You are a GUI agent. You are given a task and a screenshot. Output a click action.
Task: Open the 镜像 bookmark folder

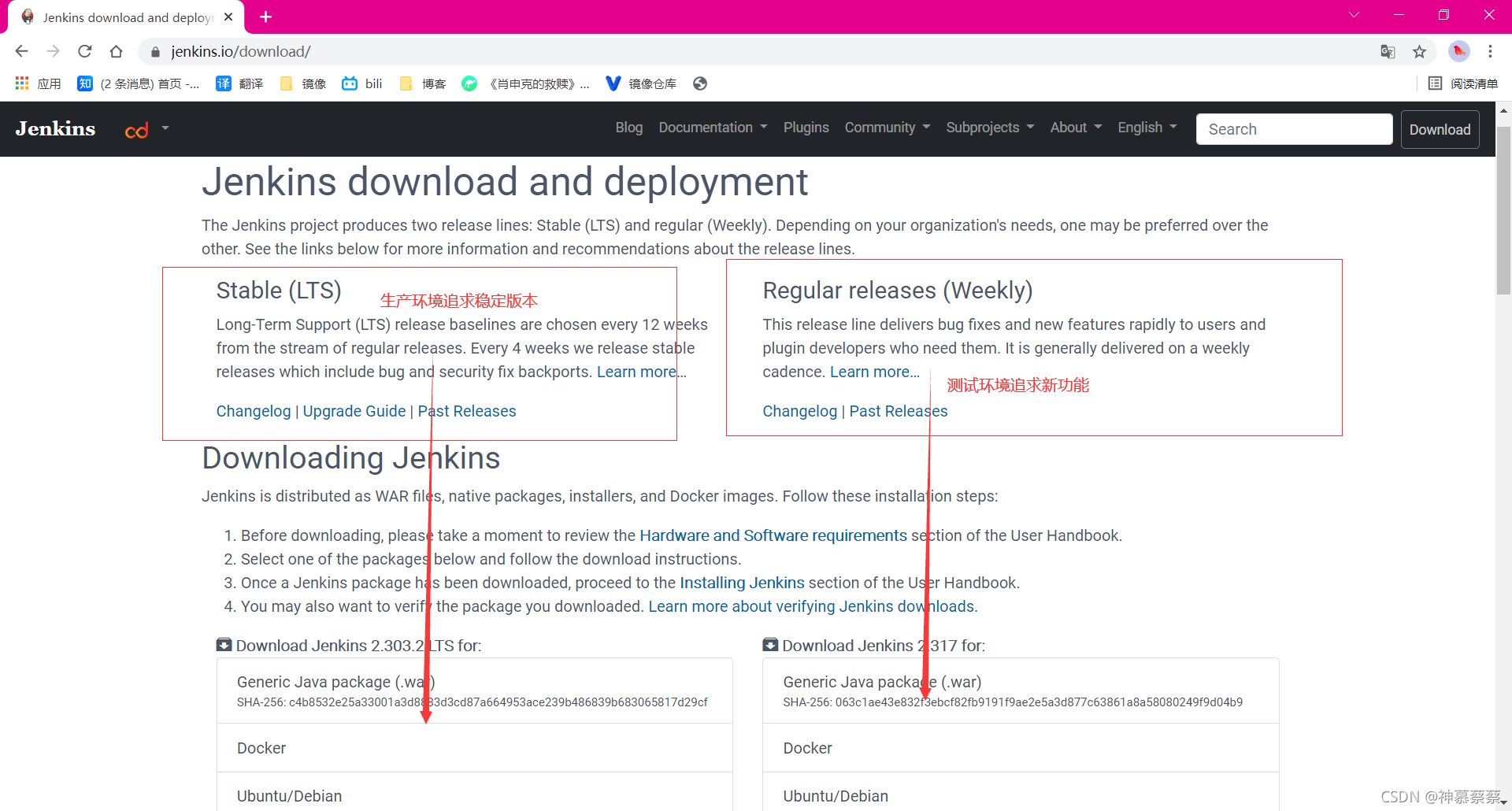click(x=303, y=83)
